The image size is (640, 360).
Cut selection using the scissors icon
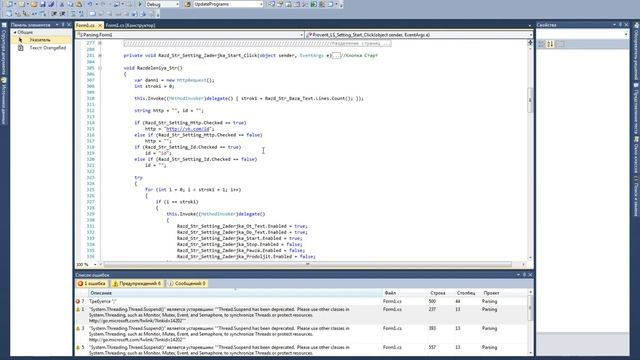pos(62,4)
